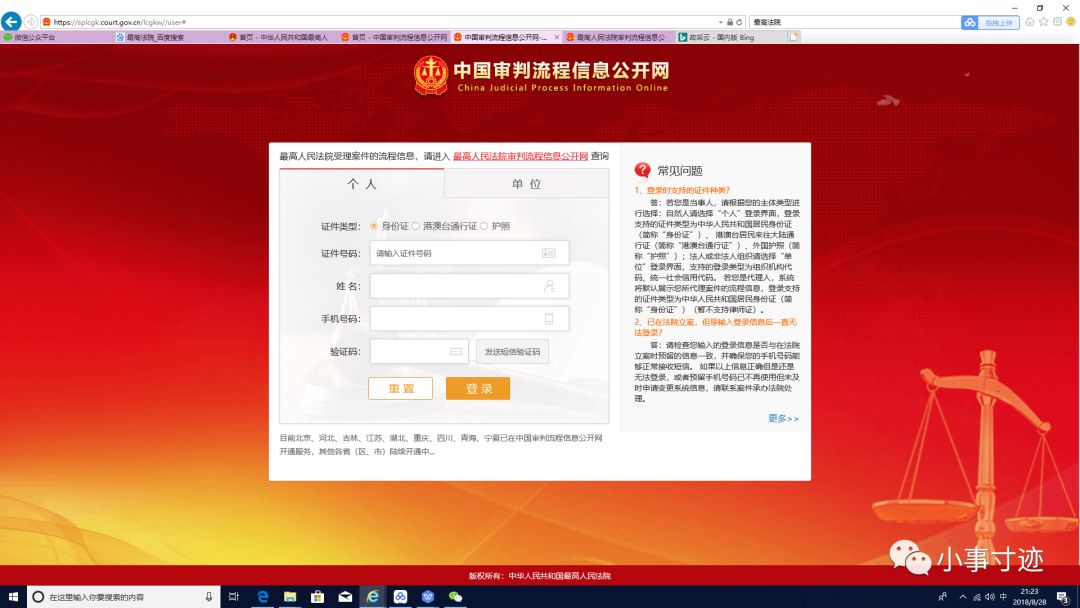1080x608 pixels.
Task: Click the 更多>> link in FAQ
Action: 783,419
